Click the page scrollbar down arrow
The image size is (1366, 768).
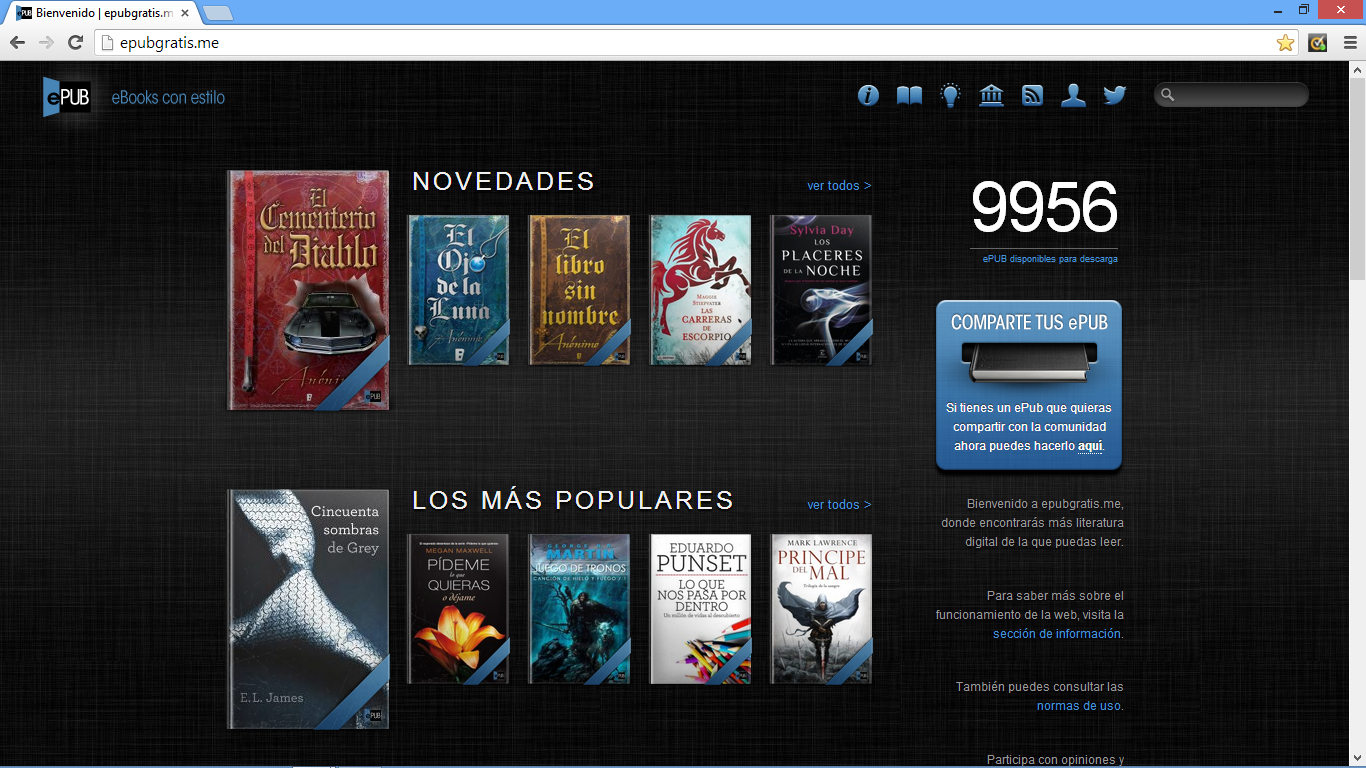(x=1358, y=760)
